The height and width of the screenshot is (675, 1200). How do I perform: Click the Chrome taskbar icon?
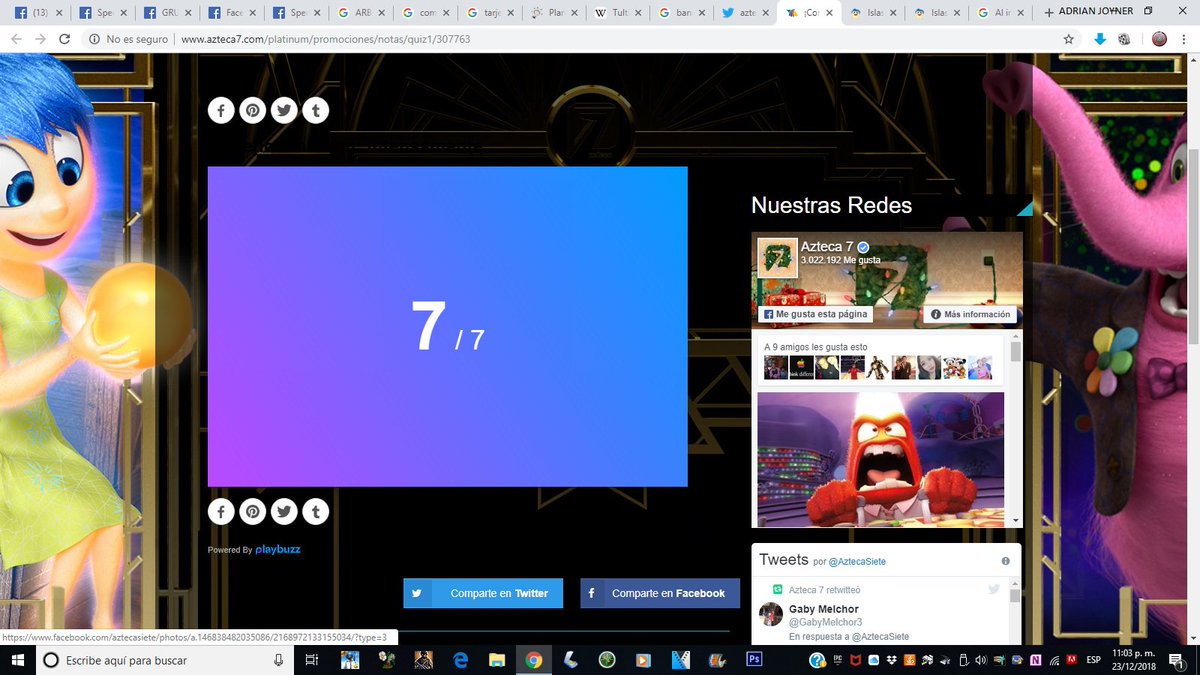coord(534,660)
